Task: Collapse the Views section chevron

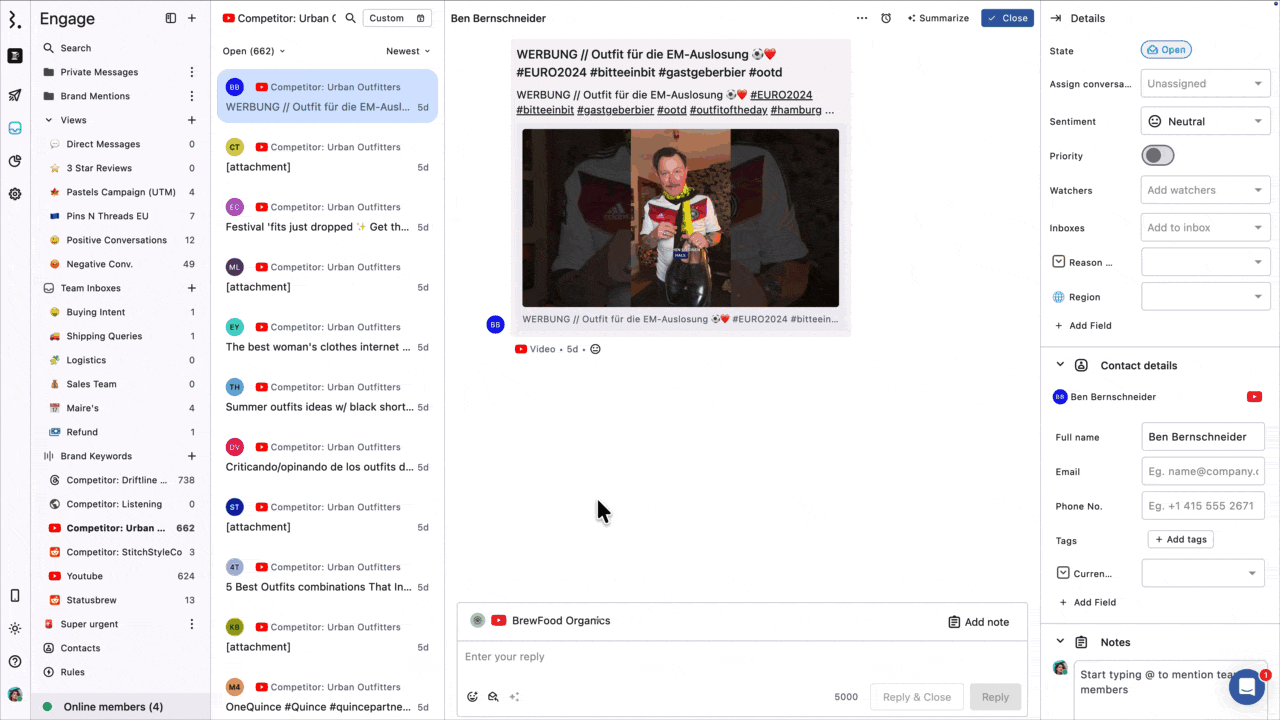Action: click(49, 120)
